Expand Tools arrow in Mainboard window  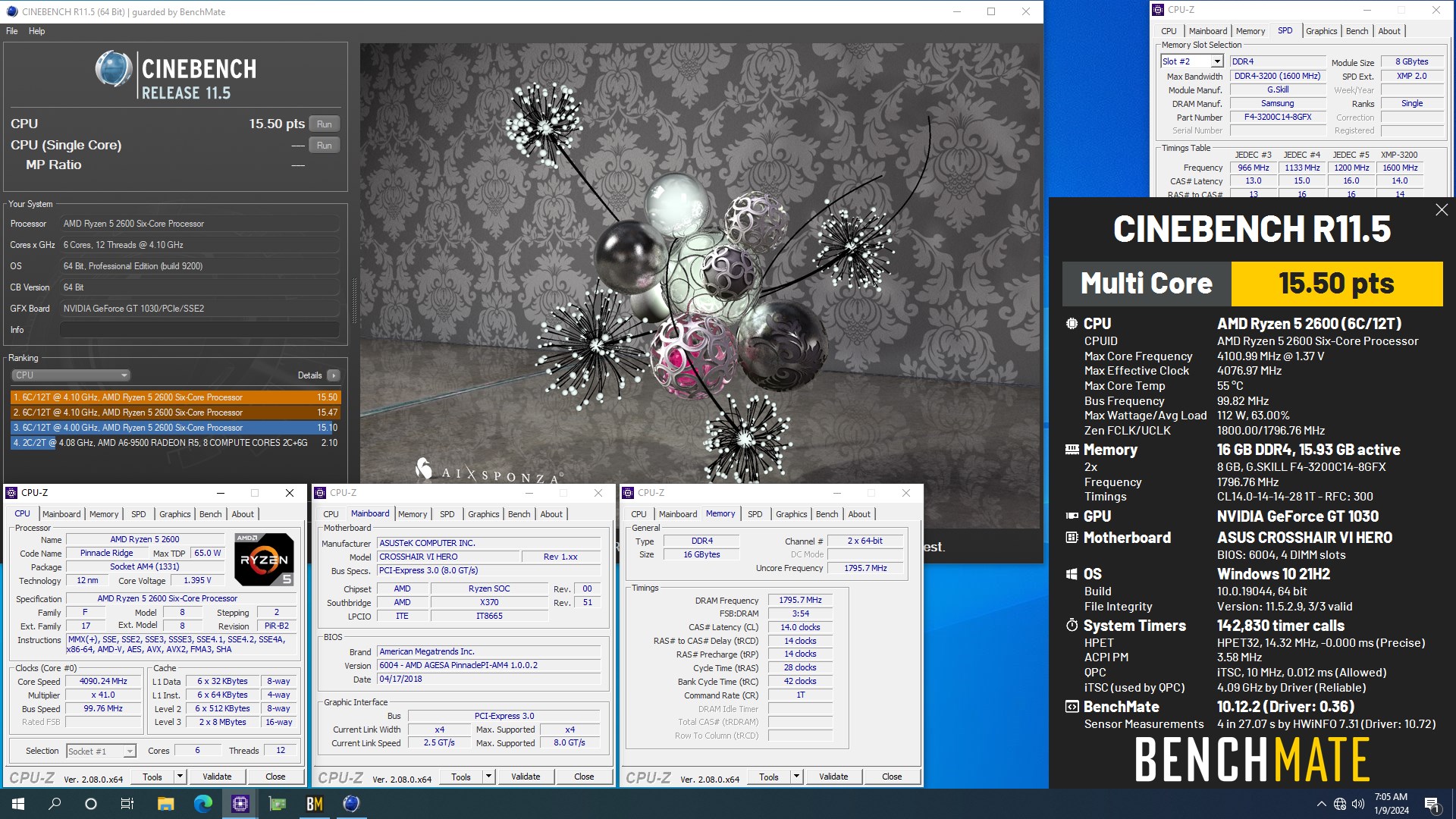[488, 777]
